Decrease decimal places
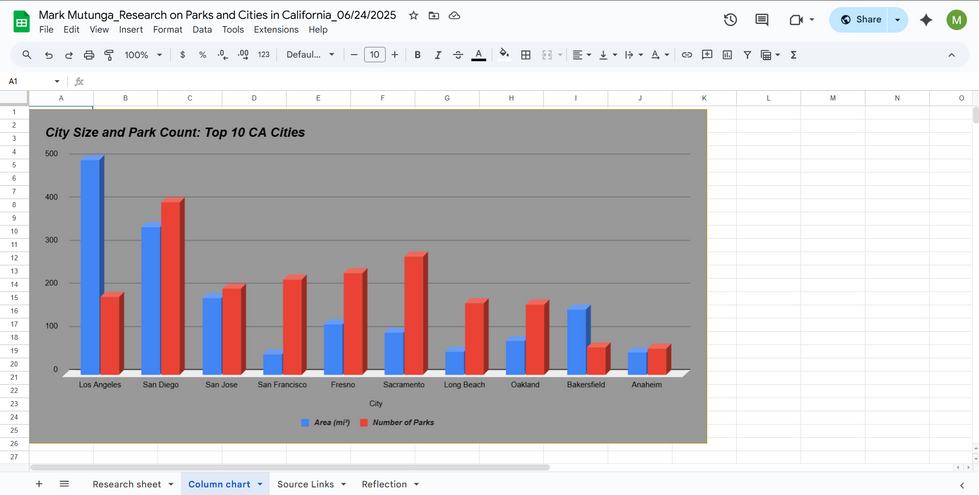The width and height of the screenshot is (979, 495). pos(223,55)
